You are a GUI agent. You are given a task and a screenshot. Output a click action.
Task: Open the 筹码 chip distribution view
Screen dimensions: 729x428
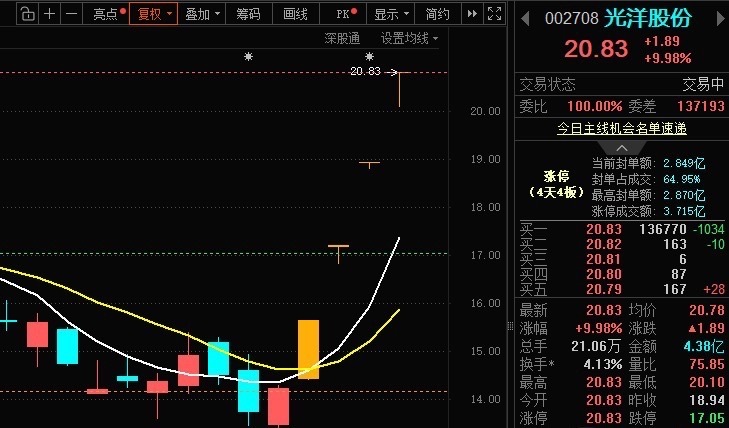click(248, 14)
